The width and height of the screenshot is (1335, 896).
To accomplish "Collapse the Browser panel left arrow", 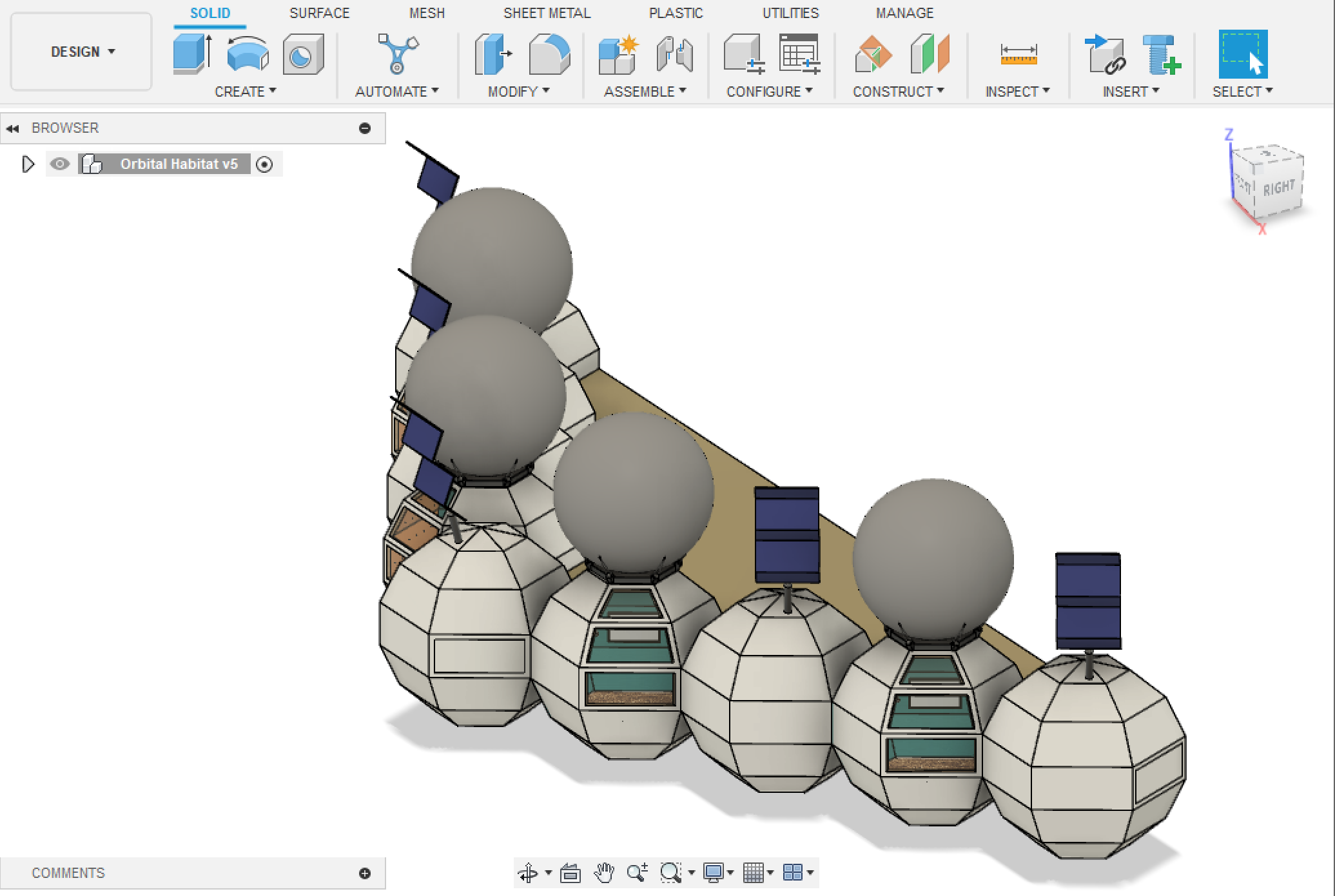I will [x=14, y=127].
